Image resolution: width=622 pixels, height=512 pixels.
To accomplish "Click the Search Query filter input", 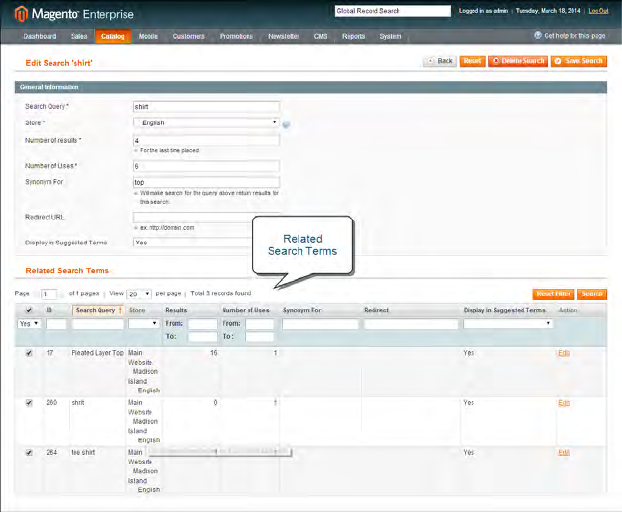I will click(x=98, y=324).
